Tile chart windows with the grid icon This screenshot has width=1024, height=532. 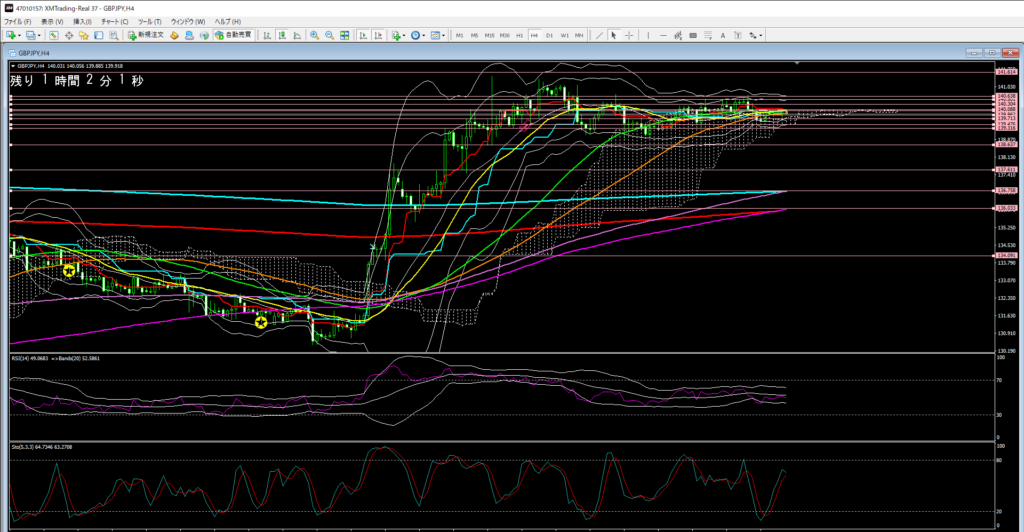[x=345, y=35]
